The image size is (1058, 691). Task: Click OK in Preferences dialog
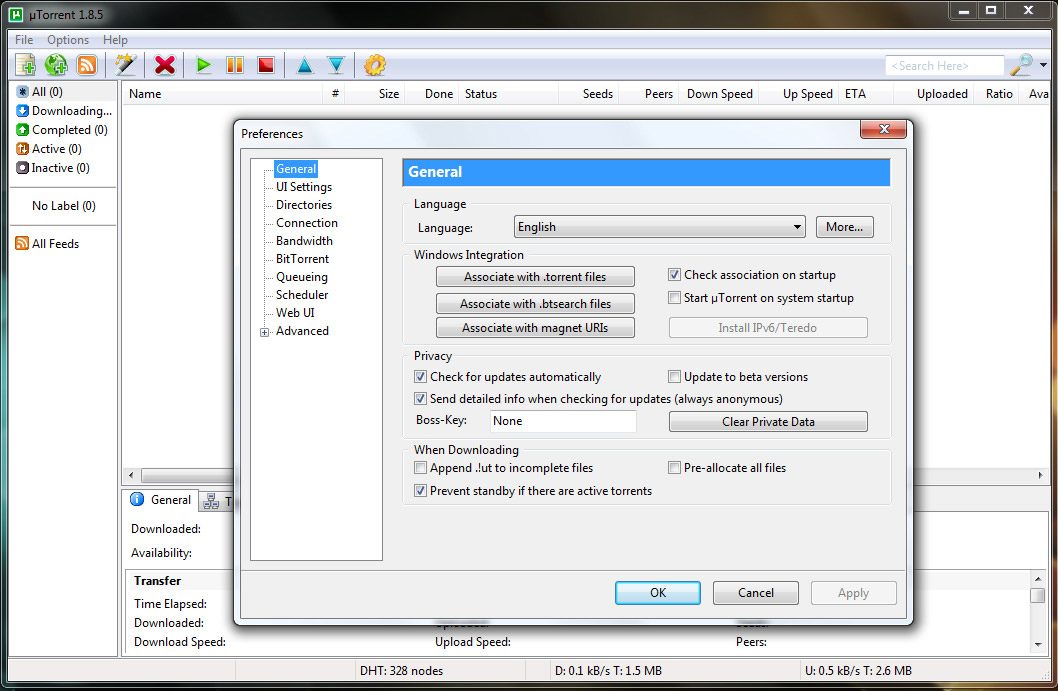[658, 592]
